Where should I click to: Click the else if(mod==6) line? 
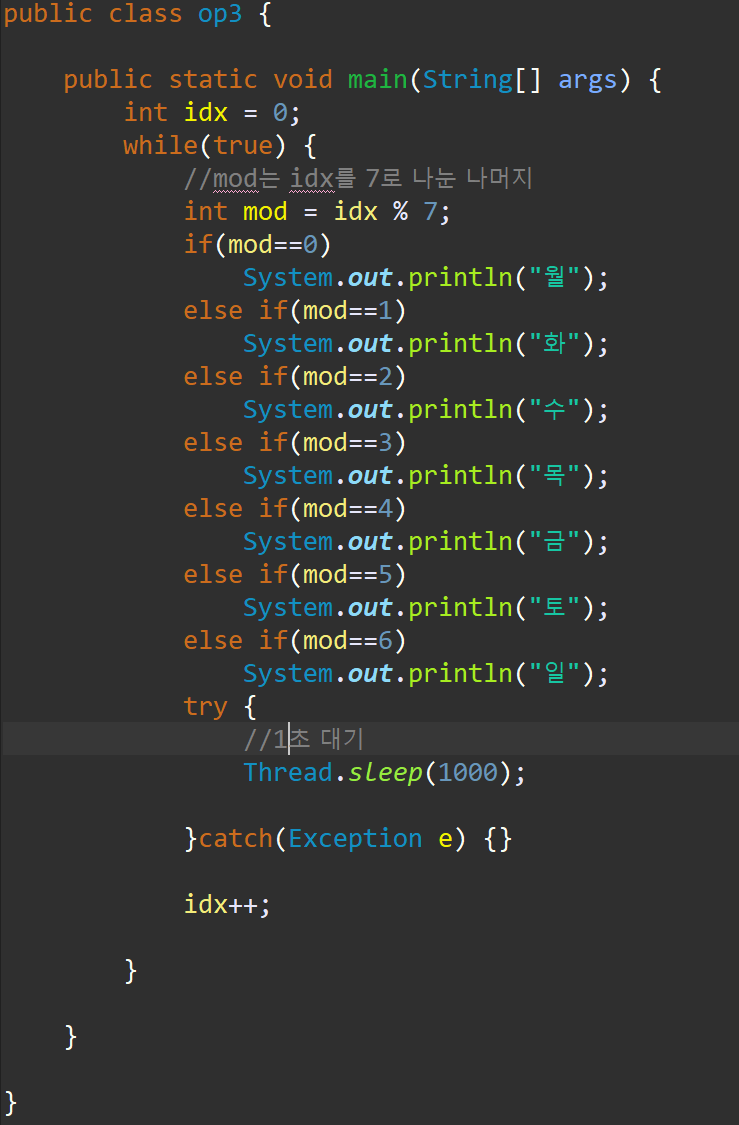coord(295,641)
